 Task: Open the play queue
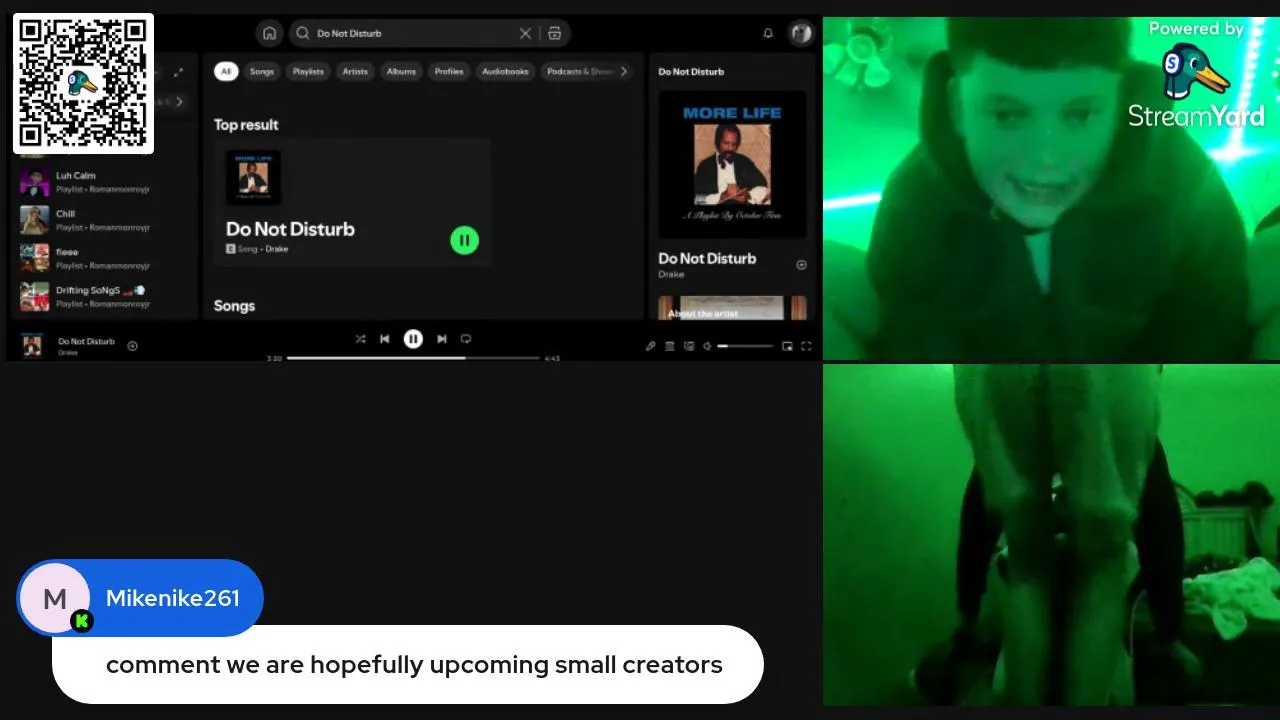[670, 346]
